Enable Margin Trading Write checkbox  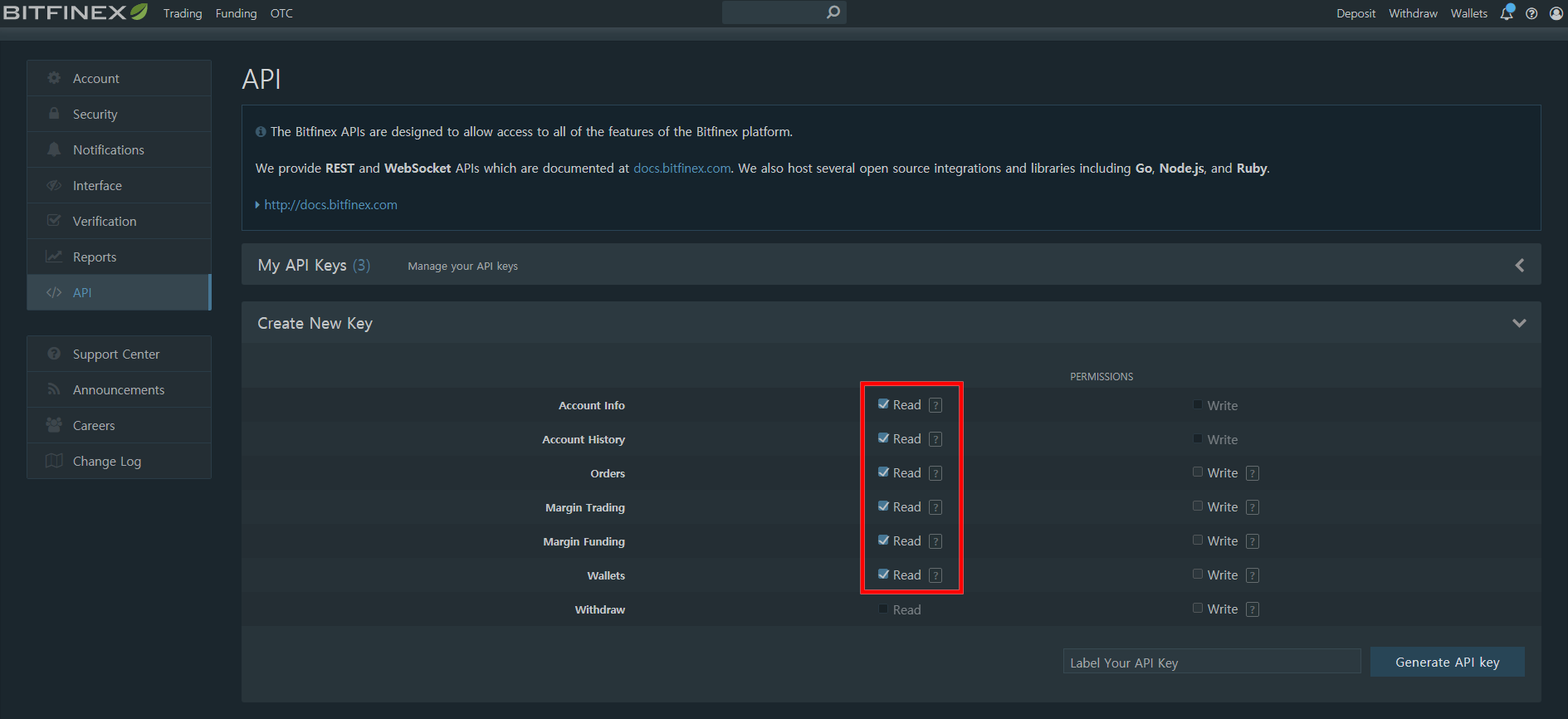[x=1198, y=506]
